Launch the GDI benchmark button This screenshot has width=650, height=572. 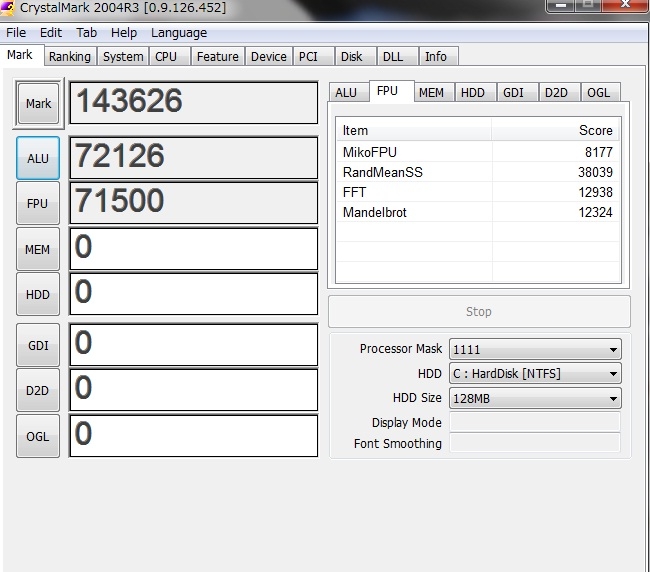coord(38,345)
